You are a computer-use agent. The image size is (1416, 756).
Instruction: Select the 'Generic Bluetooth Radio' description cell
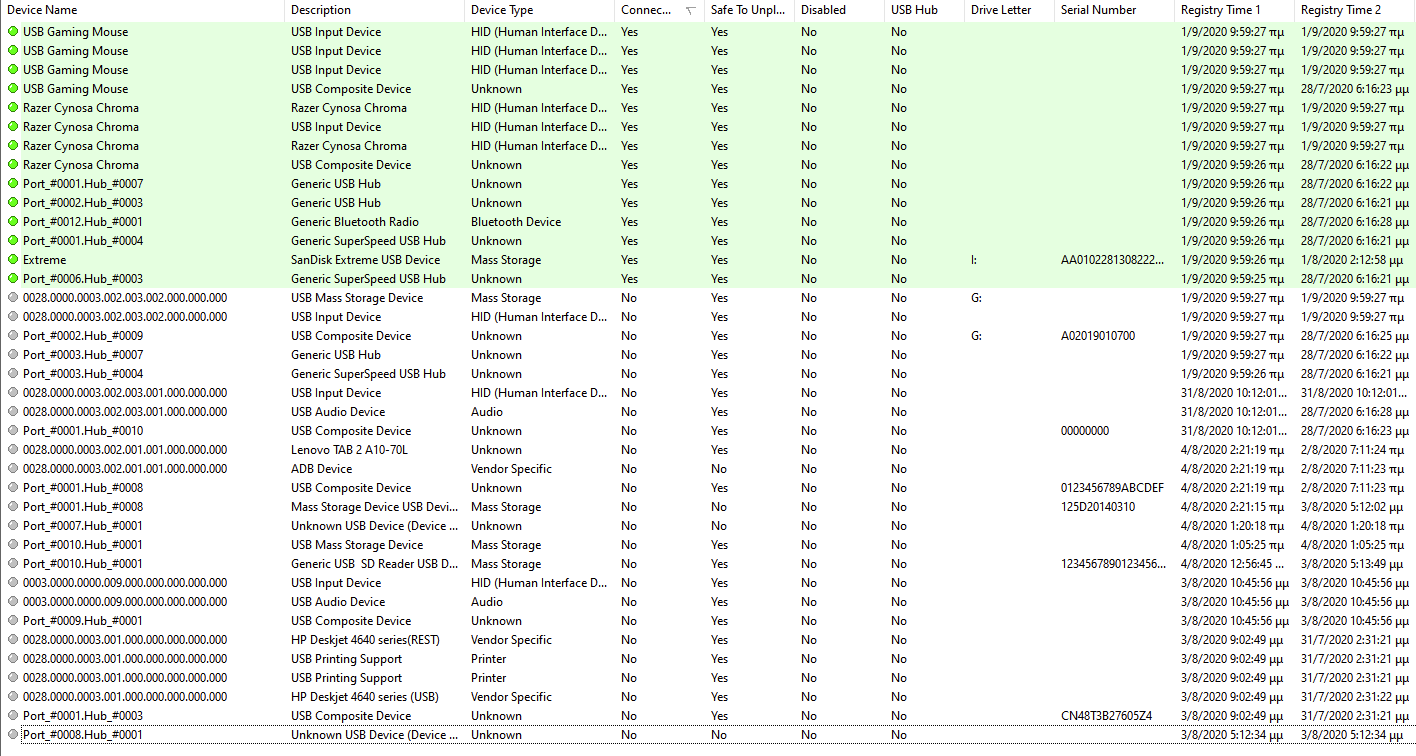[354, 222]
